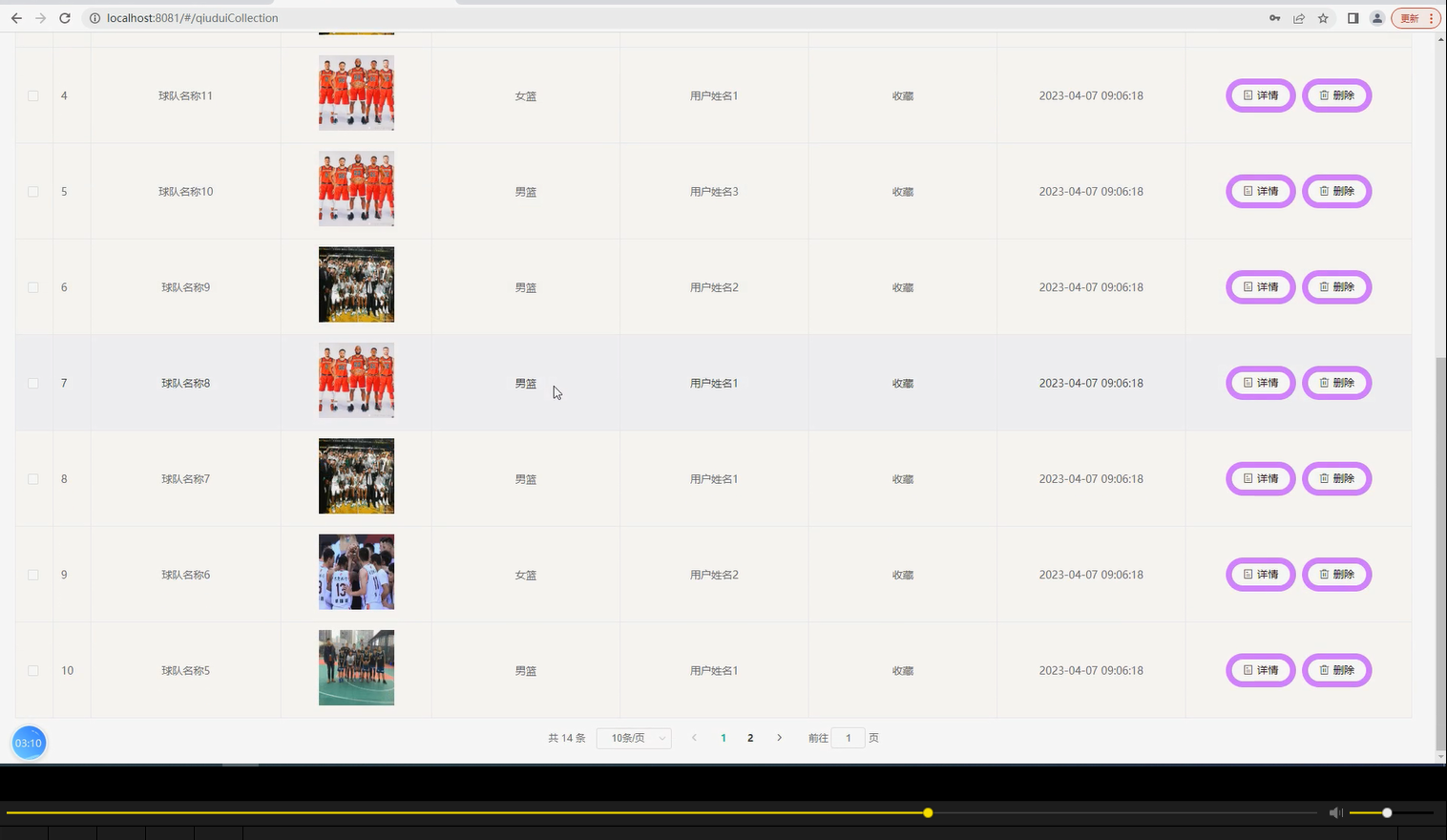
Task: Click the 前往 page number input
Action: [848, 738]
